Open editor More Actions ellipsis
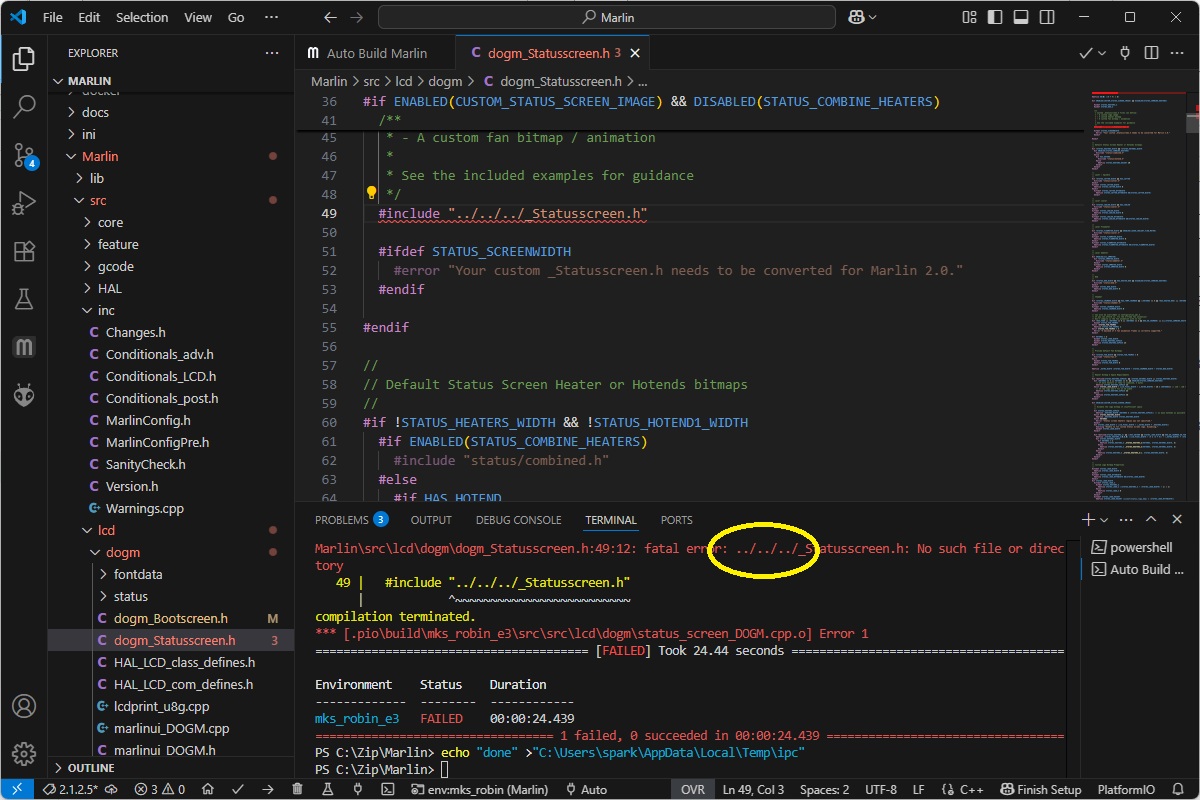This screenshot has height=800, width=1200. [1177, 53]
